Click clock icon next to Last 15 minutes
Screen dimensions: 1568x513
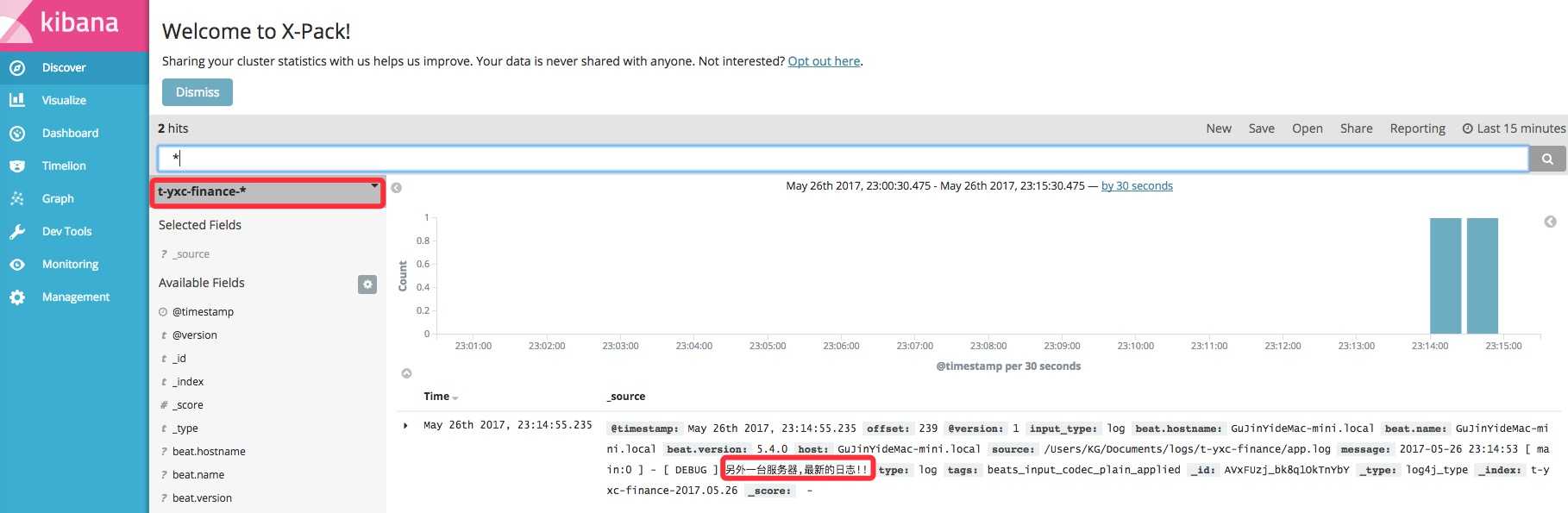pos(1467,128)
